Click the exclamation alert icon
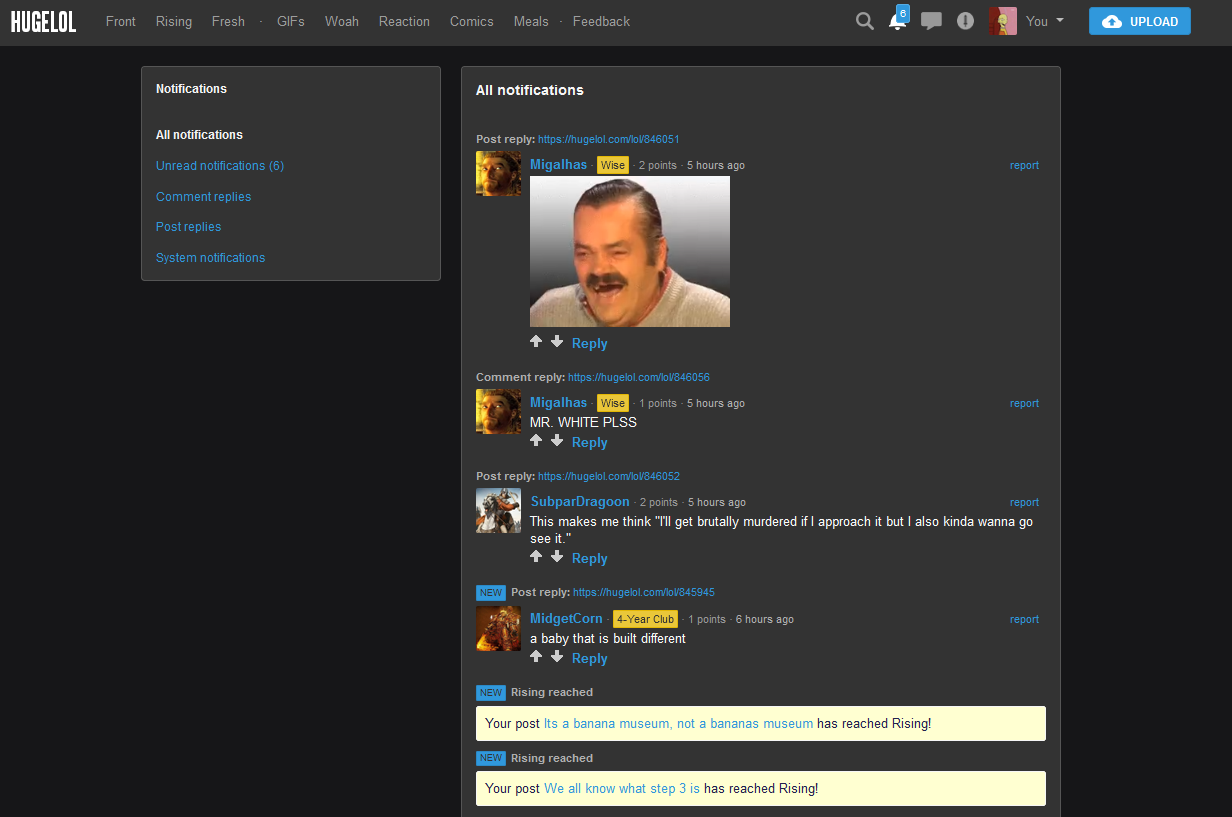1232x817 pixels. (965, 21)
